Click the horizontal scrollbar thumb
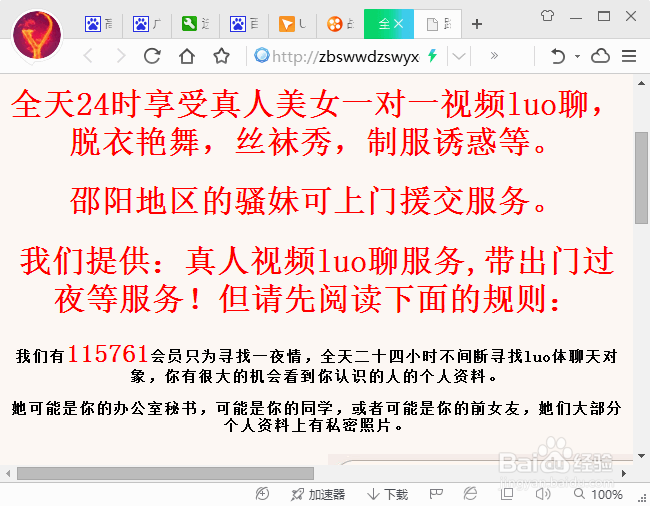This screenshot has height=506, width=650. tap(165, 473)
